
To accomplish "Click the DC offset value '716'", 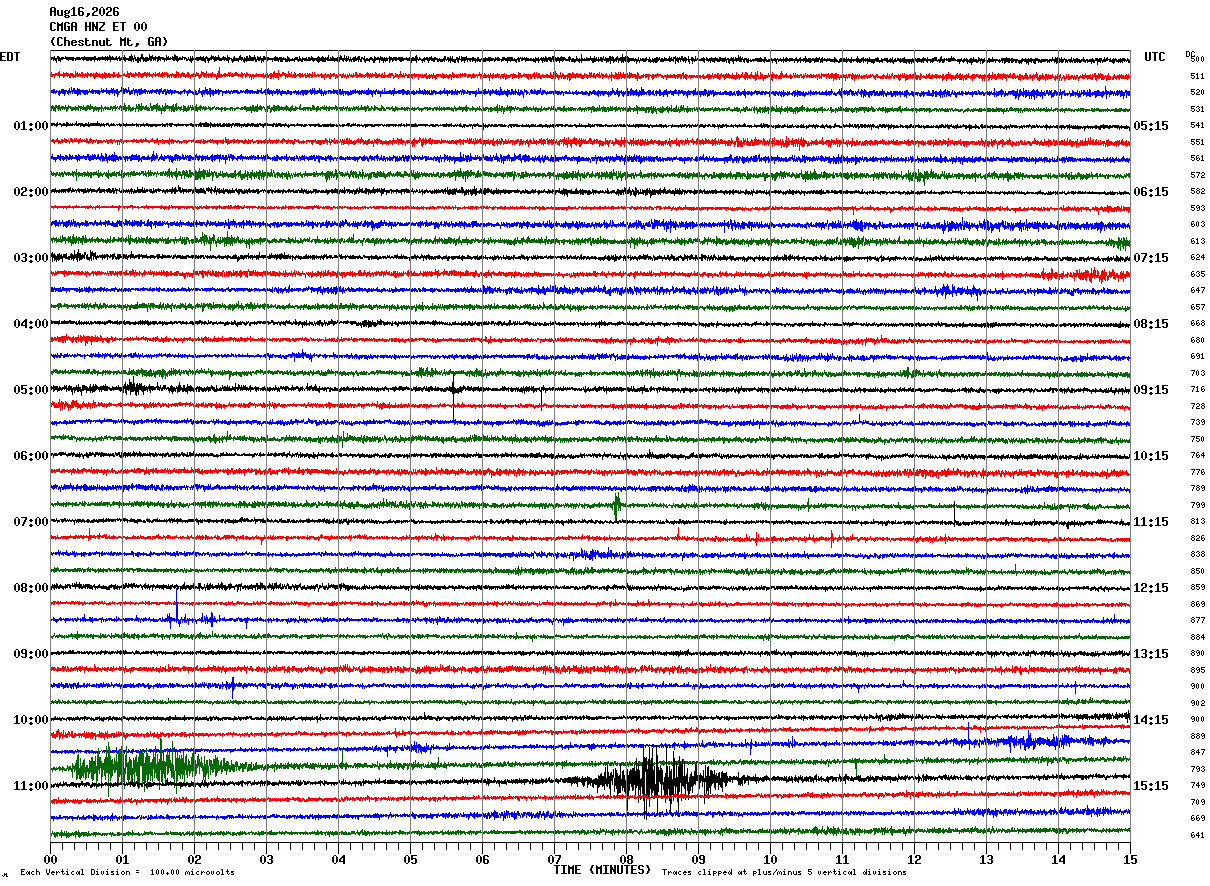I will coord(1197,390).
